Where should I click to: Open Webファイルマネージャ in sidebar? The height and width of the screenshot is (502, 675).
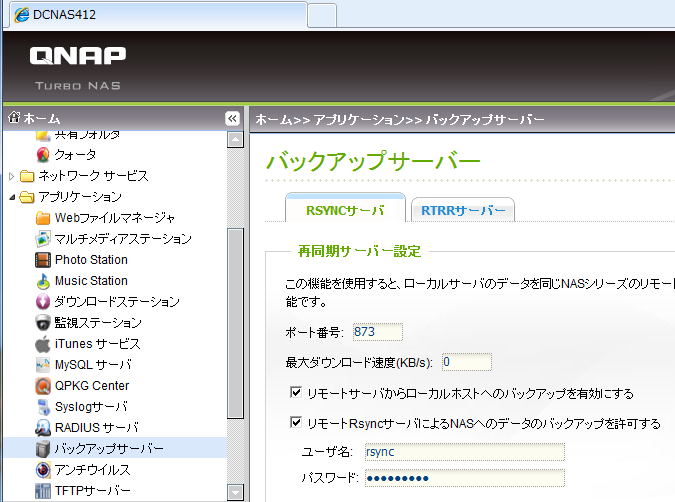[x=114, y=218]
